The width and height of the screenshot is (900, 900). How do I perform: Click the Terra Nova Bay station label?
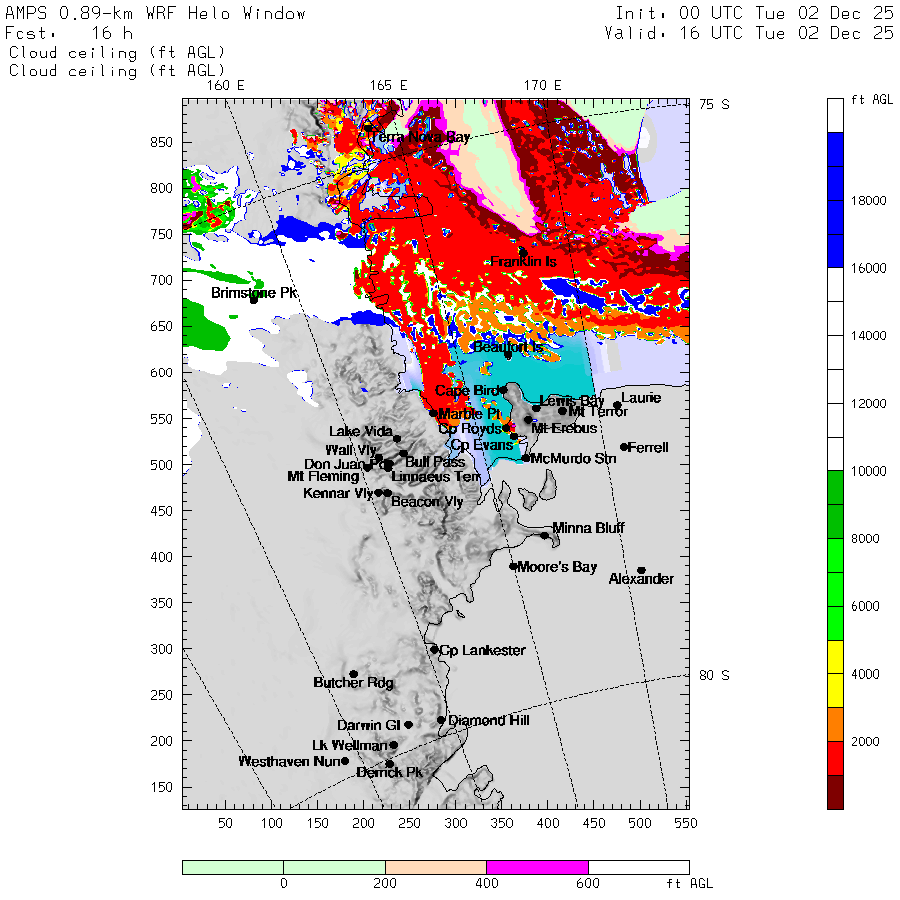[420, 137]
